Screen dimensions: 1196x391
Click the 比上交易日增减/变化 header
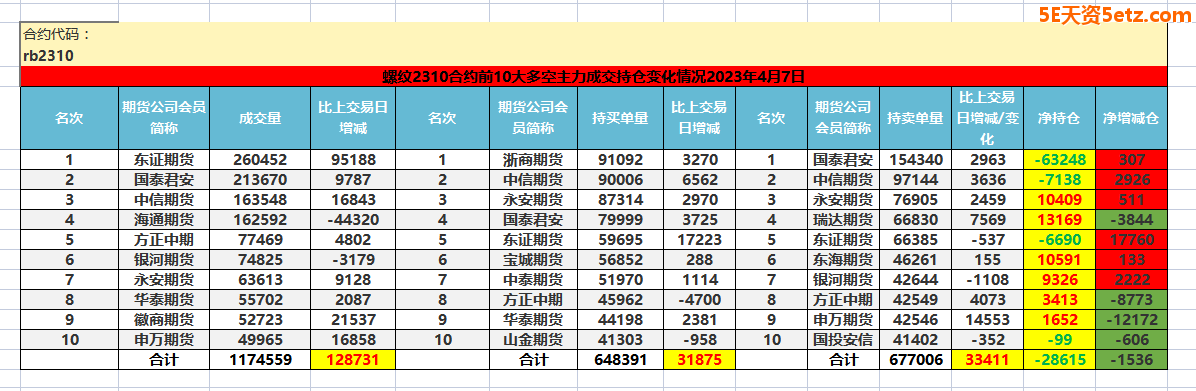coord(987,118)
